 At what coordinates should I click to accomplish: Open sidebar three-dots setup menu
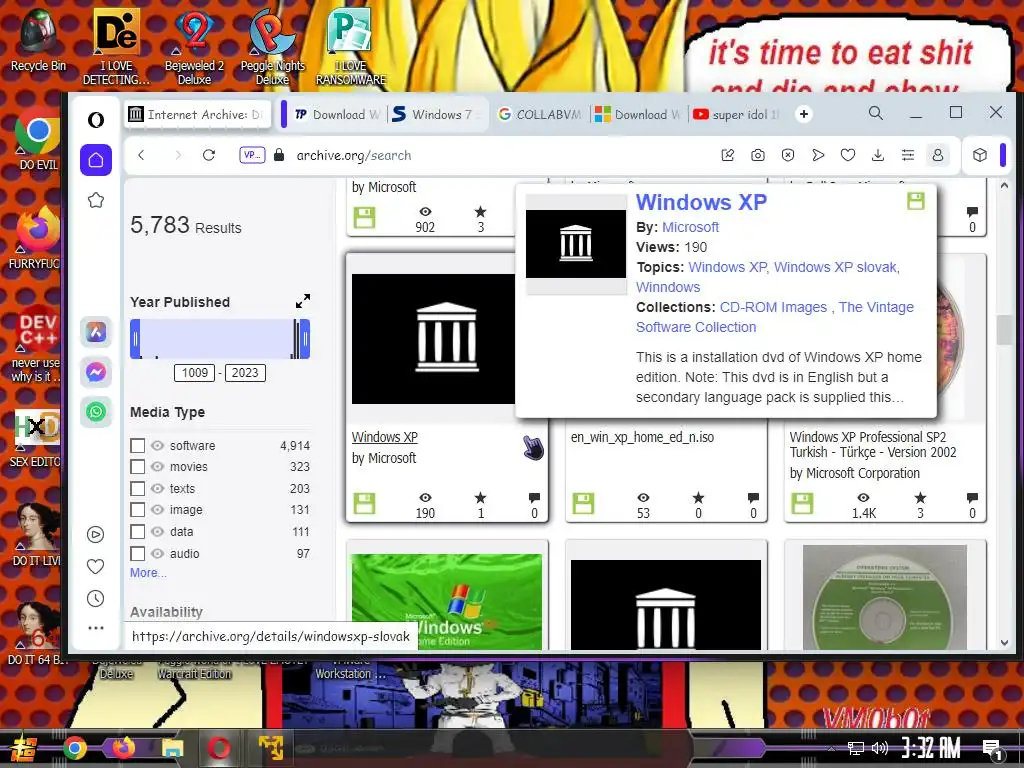click(95, 628)
